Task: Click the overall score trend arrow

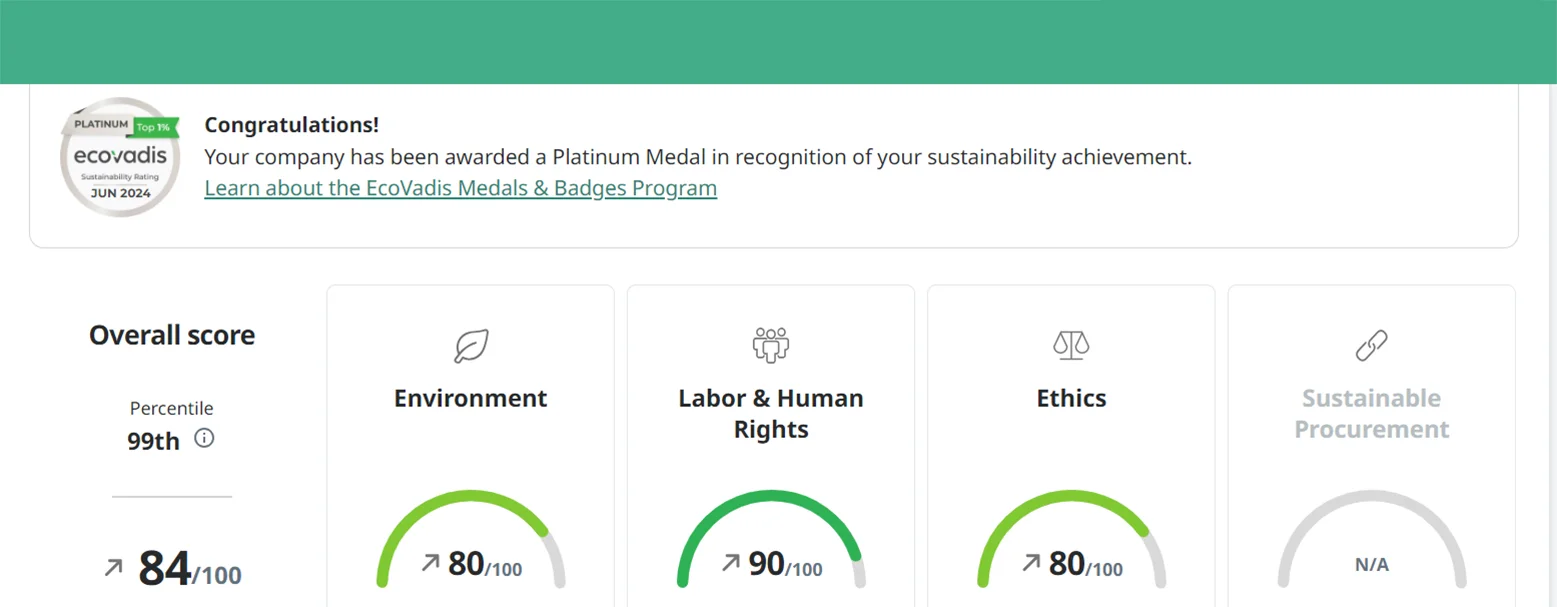Action: (114, 569)
